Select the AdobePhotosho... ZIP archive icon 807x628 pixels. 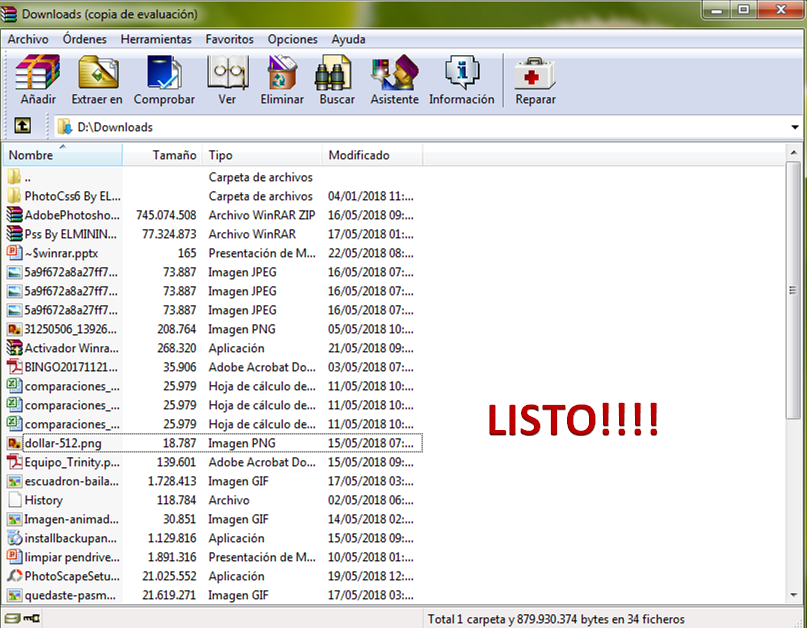pos(14,215)
